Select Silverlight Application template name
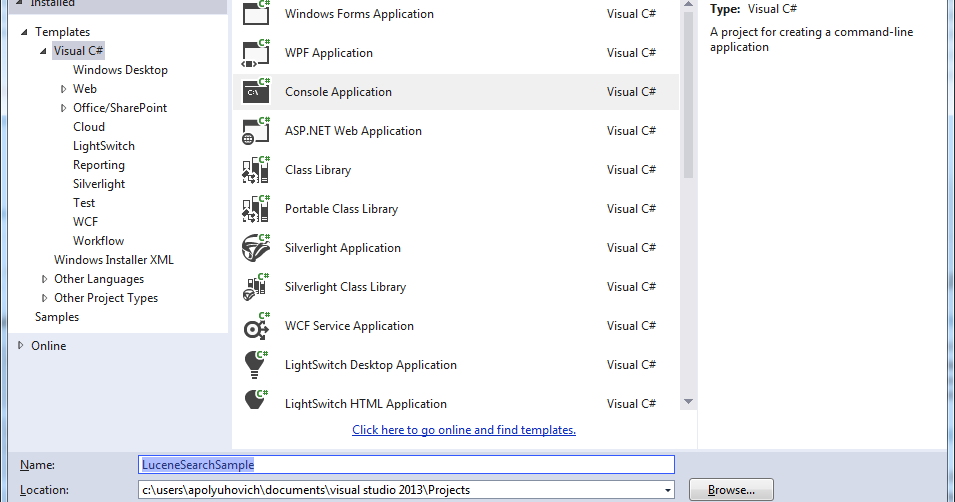Viewport: 955px width, 502px height. (x=343, y=248)
